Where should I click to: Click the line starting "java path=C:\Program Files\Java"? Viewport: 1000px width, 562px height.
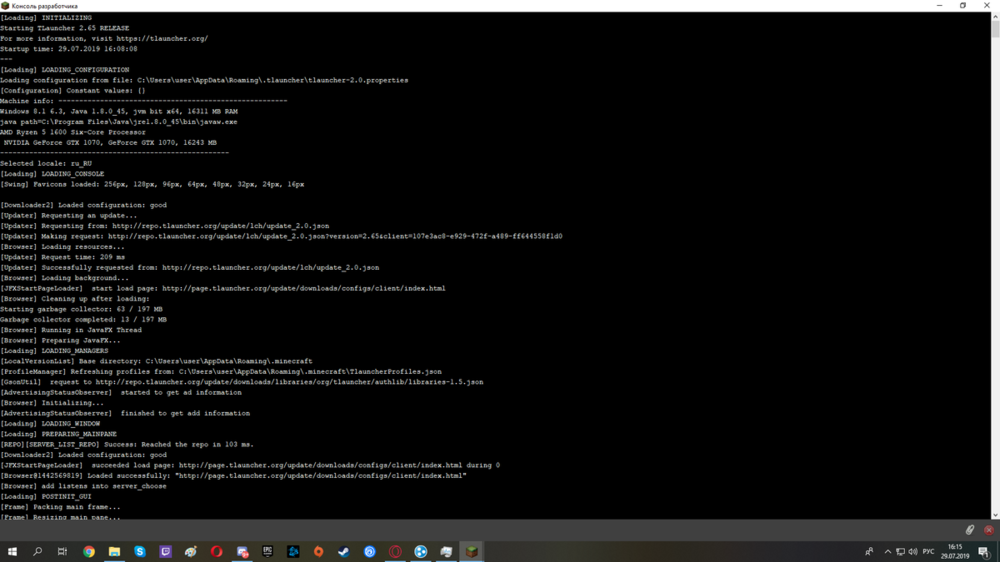point(119,122)
